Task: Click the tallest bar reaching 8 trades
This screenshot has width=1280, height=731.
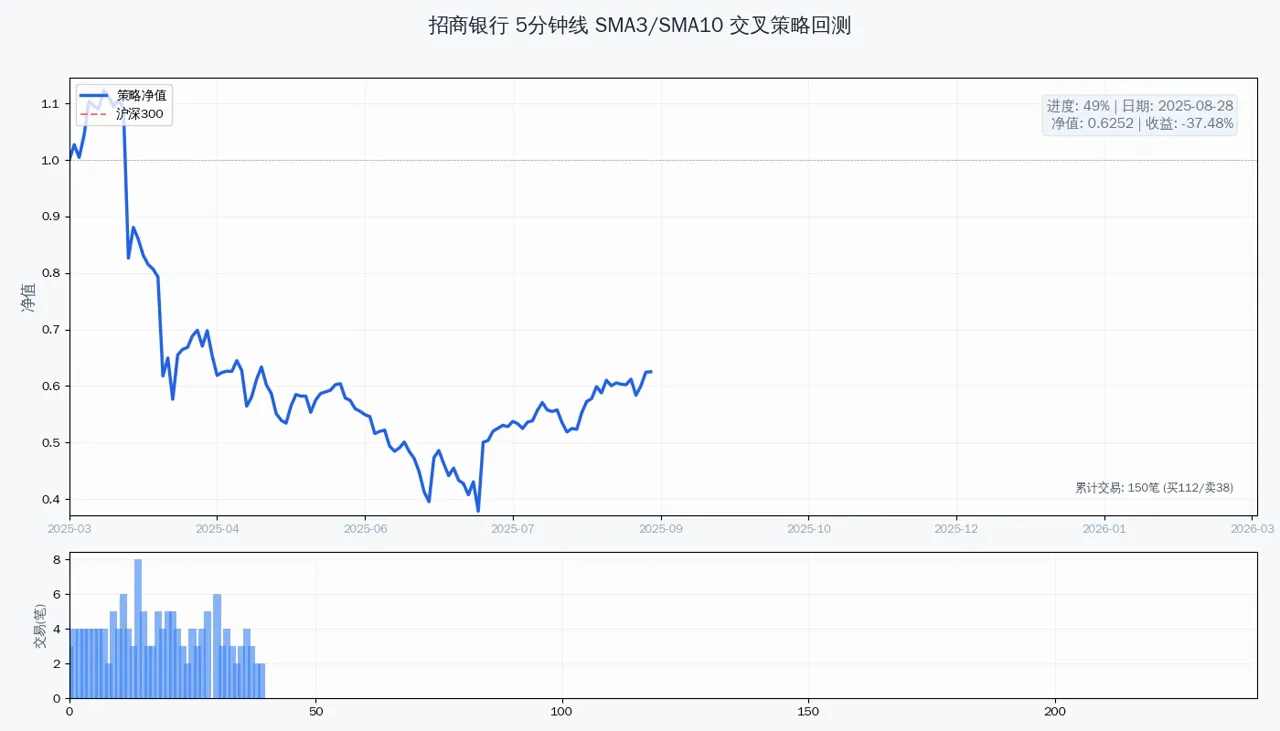Action: pos(138,629)
